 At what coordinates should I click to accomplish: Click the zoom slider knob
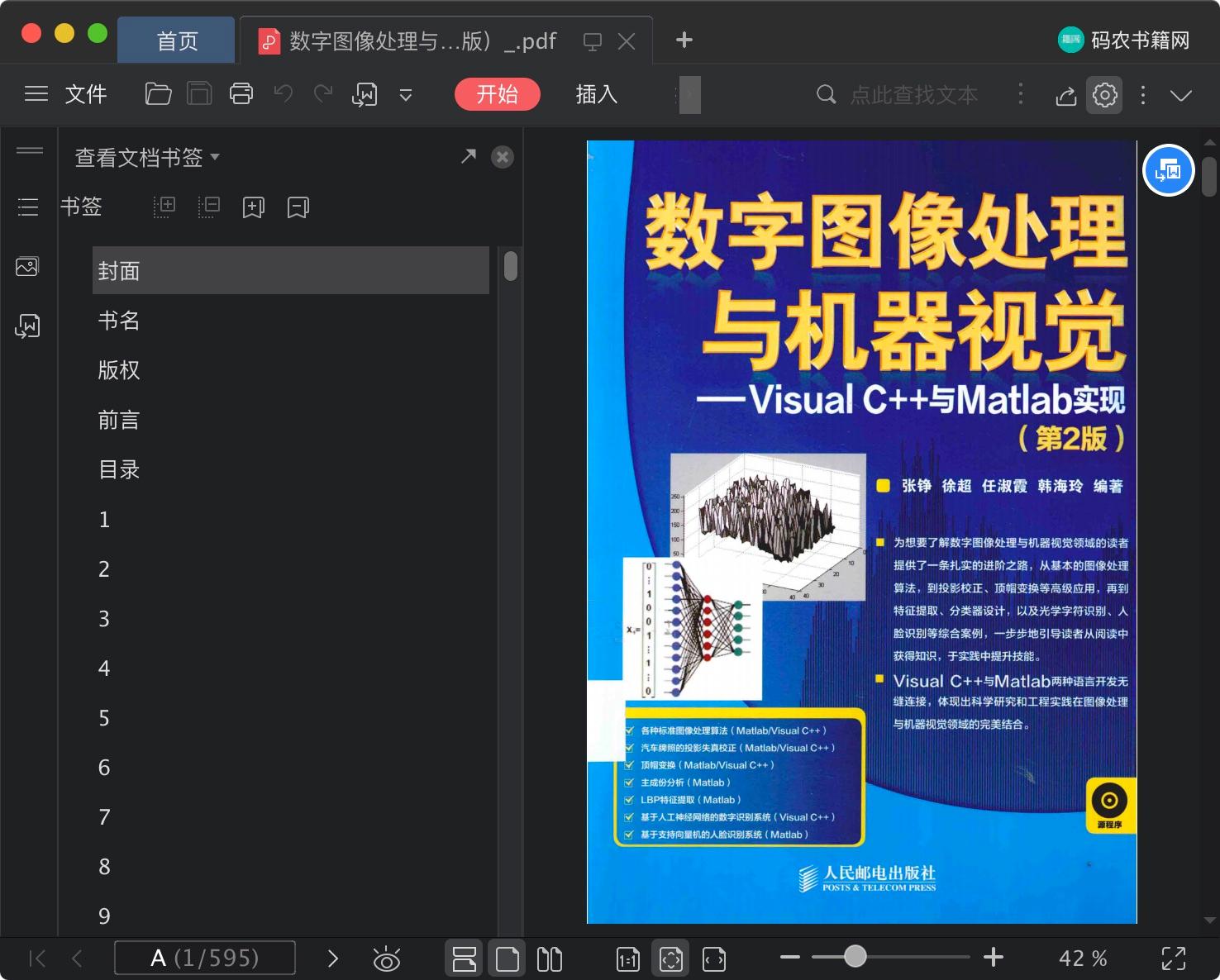point(855,957)
